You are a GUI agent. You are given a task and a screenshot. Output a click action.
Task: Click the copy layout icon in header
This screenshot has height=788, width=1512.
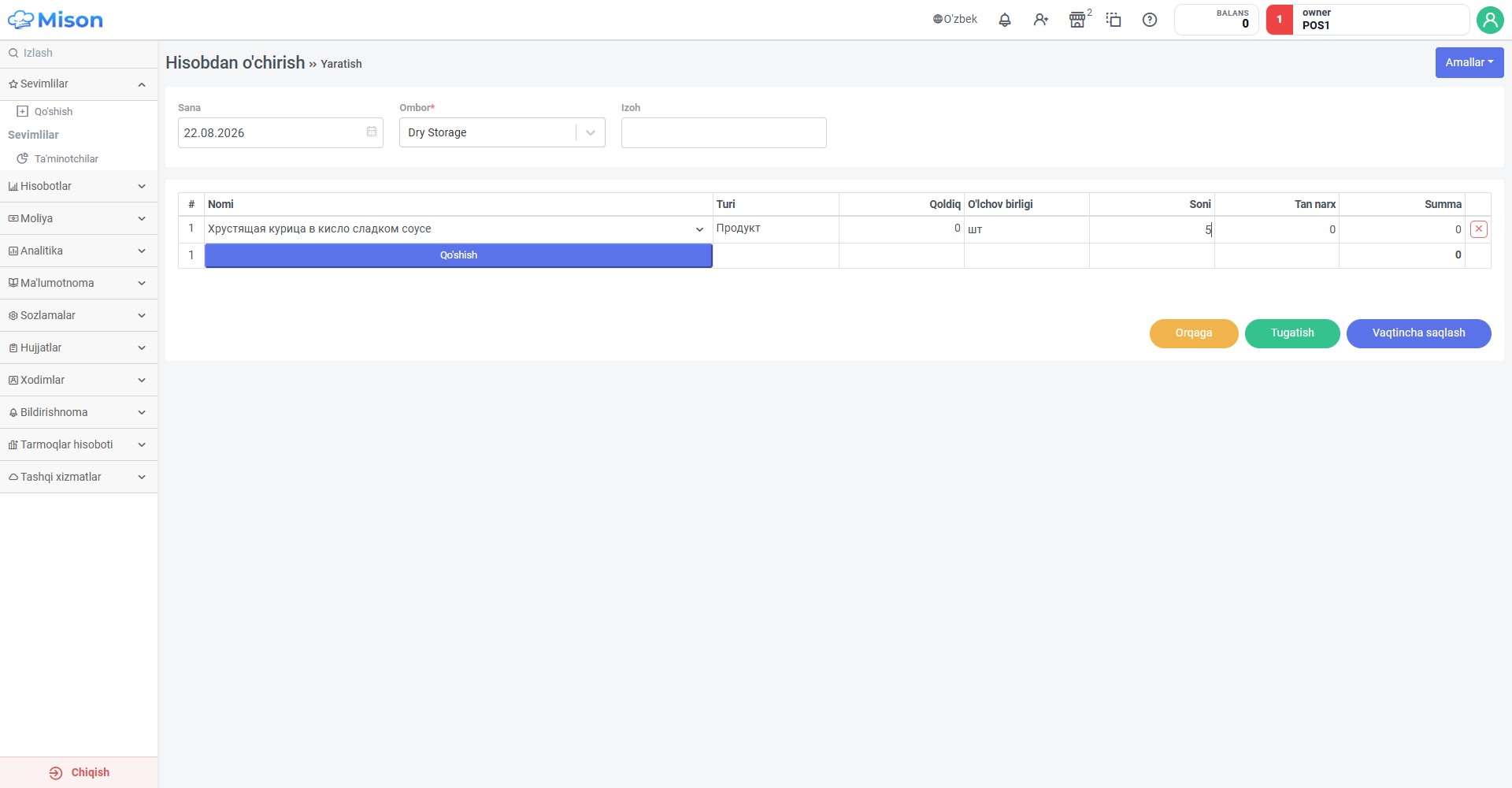click(1114, 20)
